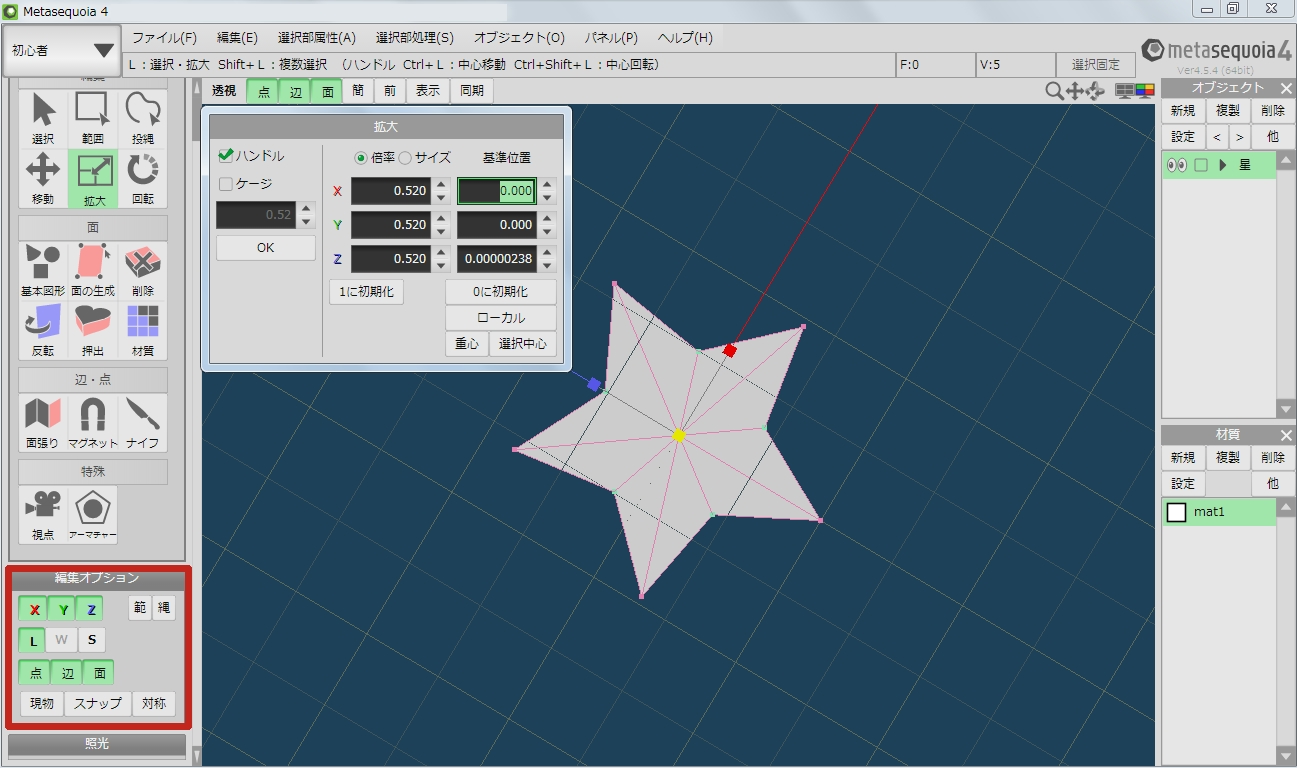Image resolution: width=1297 pixels, height=768 pixels.
Task: Toggle the X axis edit option
Action: click(34, 610)
